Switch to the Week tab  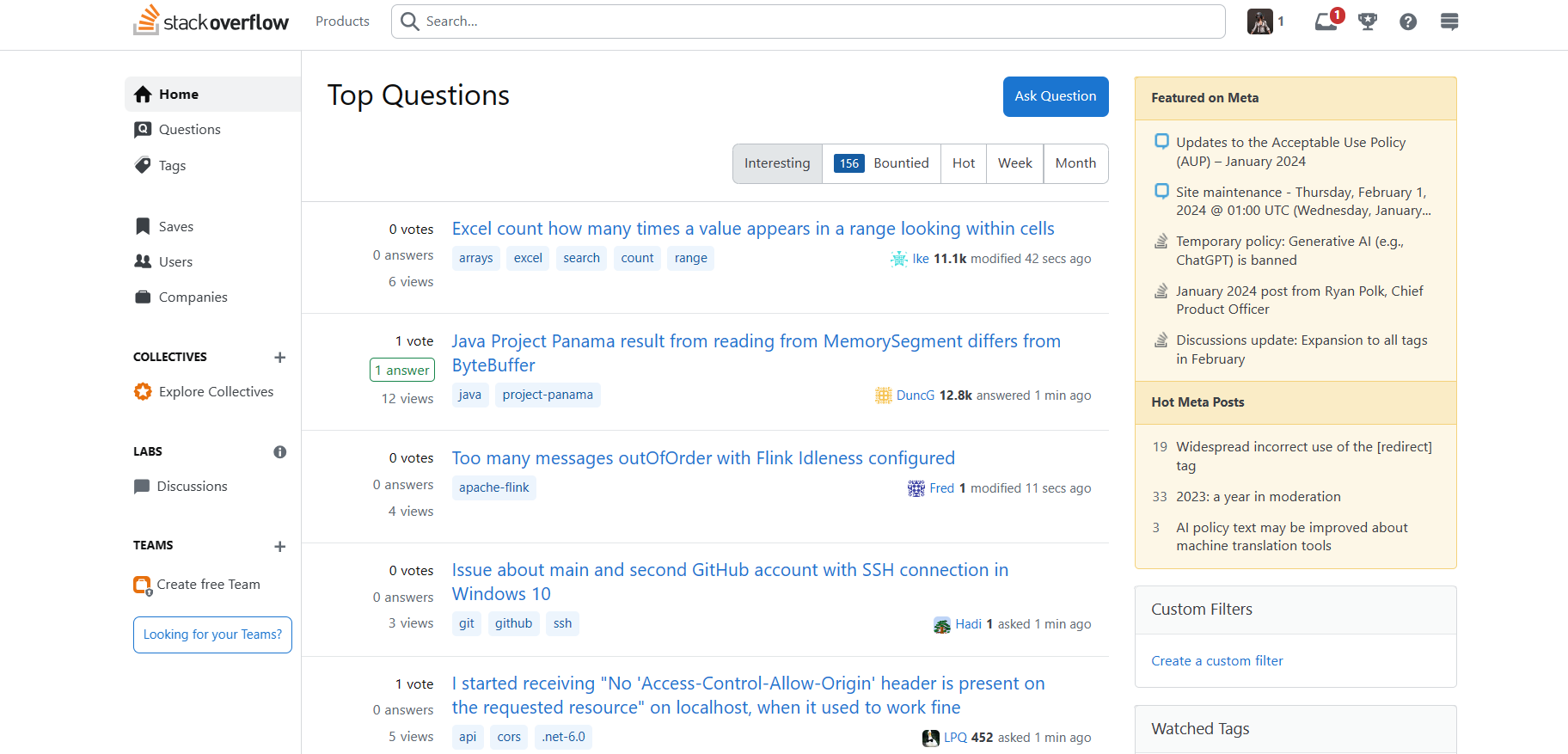(1015, 163)
